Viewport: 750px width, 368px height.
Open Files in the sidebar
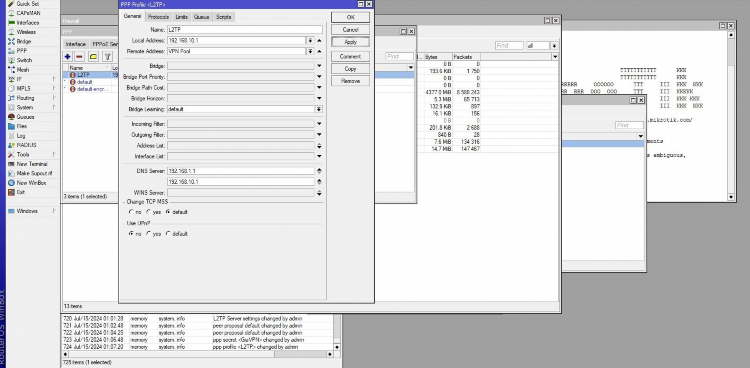point(22,126)
